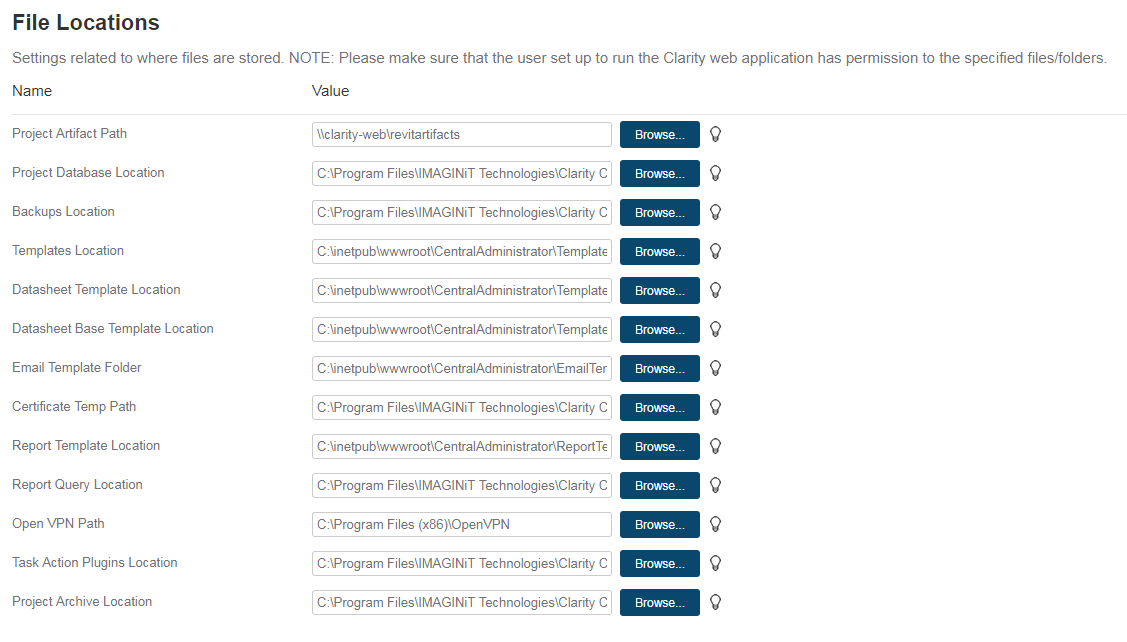Browse for the Report Template Location
Screen dimensions: 1127x642
pyautogui.click(x=659, y=447)
